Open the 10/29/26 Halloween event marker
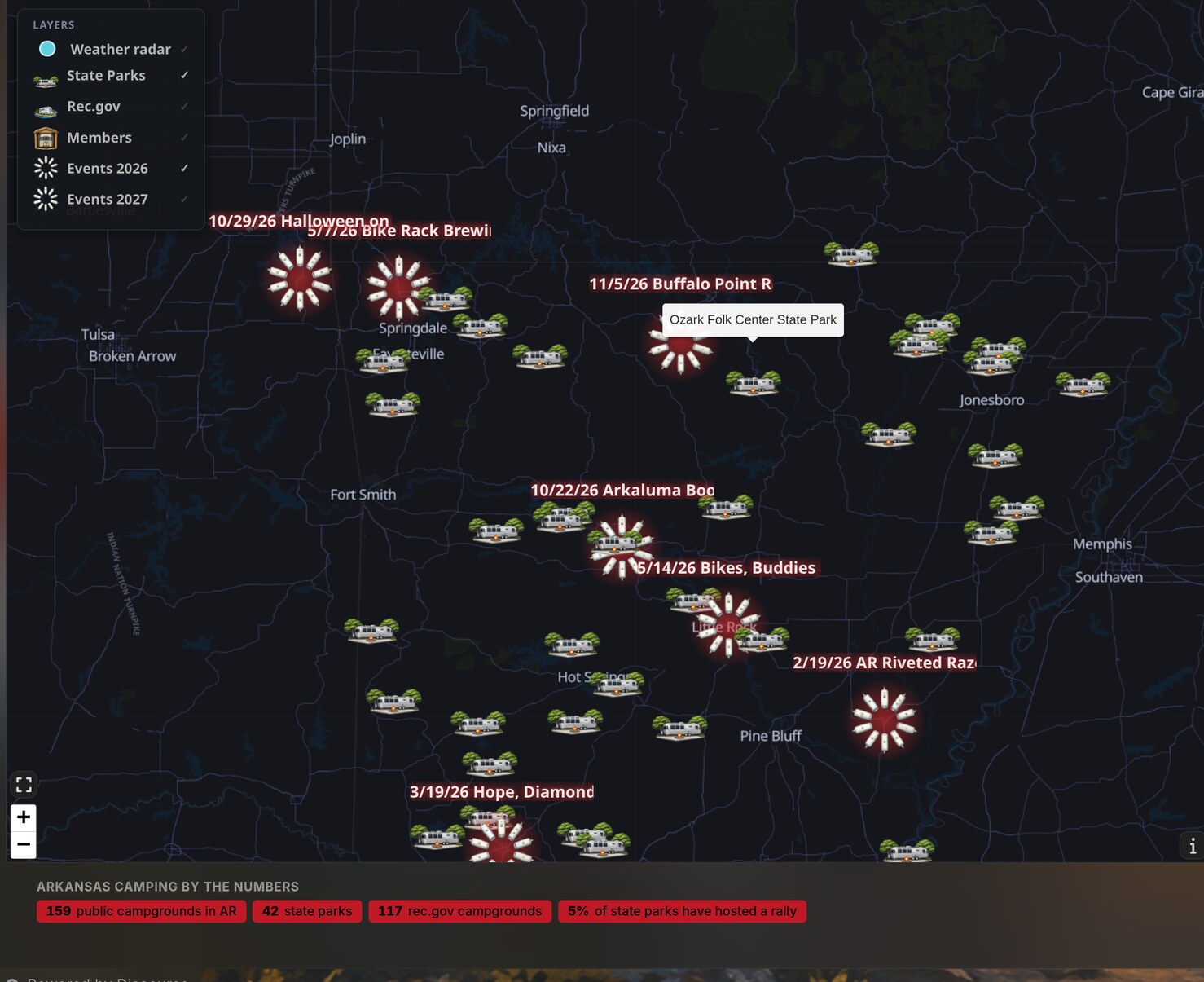 (300, 279)
